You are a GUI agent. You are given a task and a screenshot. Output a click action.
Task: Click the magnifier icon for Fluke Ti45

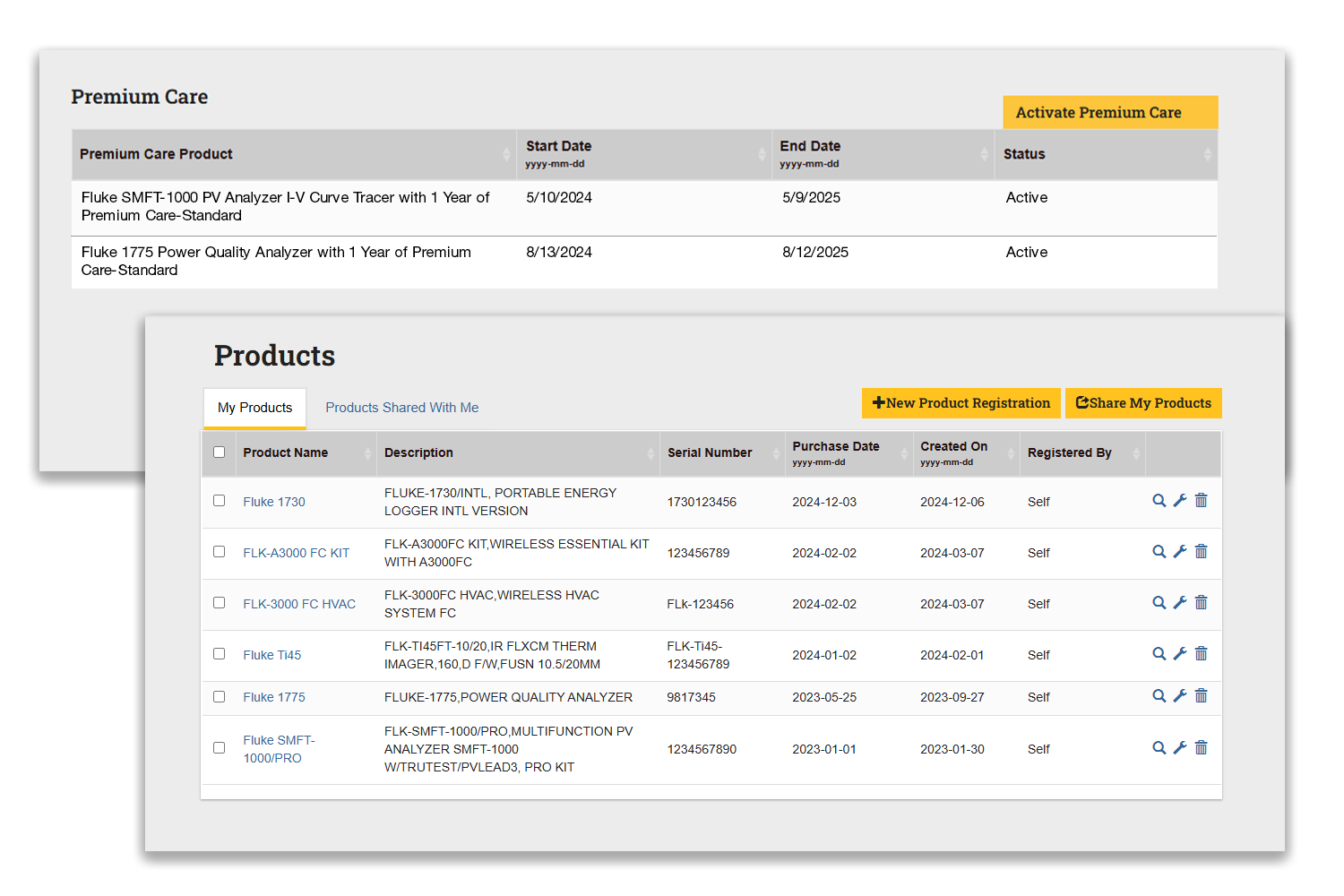[x=1159, y=654]
